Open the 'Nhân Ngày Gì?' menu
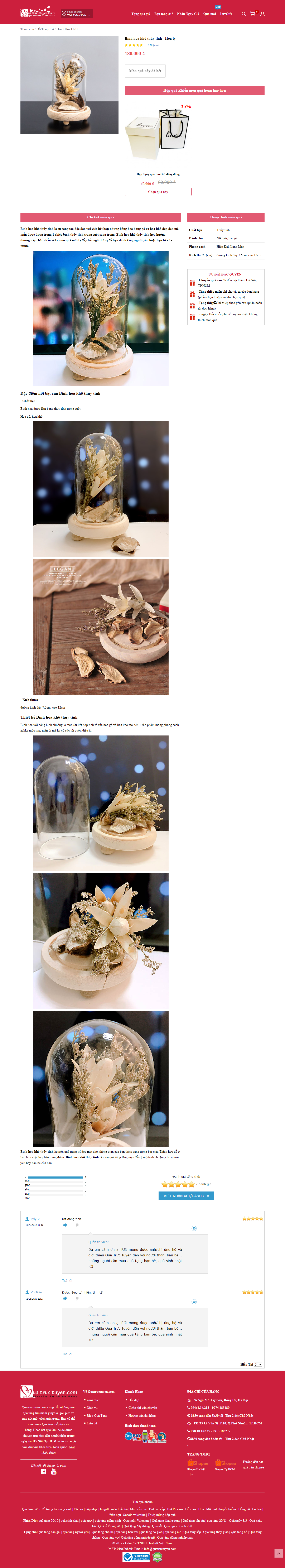The image size is (285, 1568). click(188, 13)
